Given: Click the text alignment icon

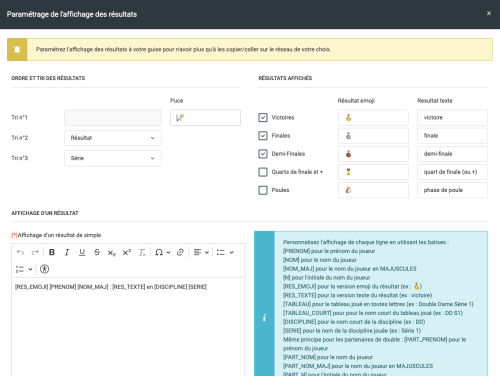Looking at the screenshot, I should pyautogui.click(x=198, y=252).
